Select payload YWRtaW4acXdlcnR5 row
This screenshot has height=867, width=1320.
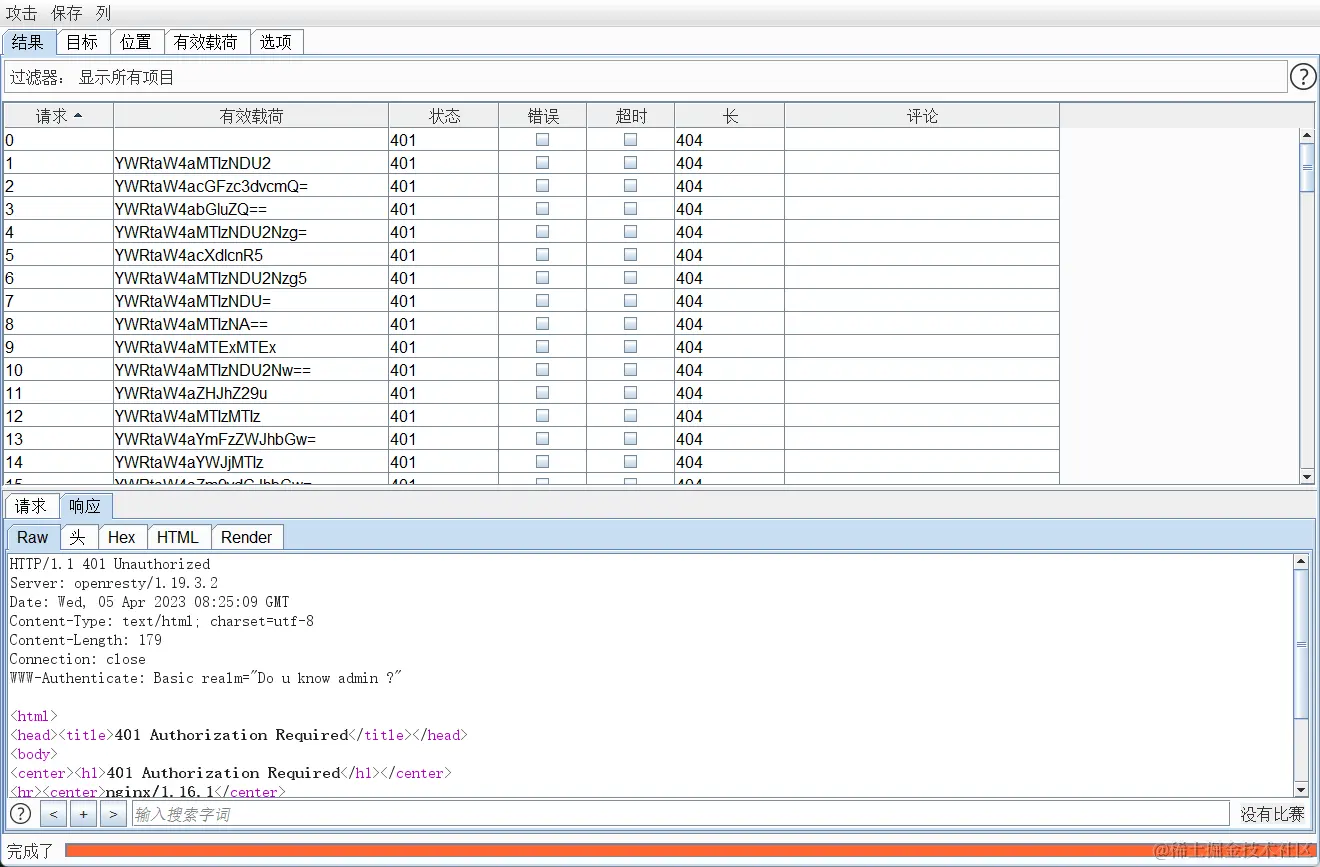coord(531,255)
